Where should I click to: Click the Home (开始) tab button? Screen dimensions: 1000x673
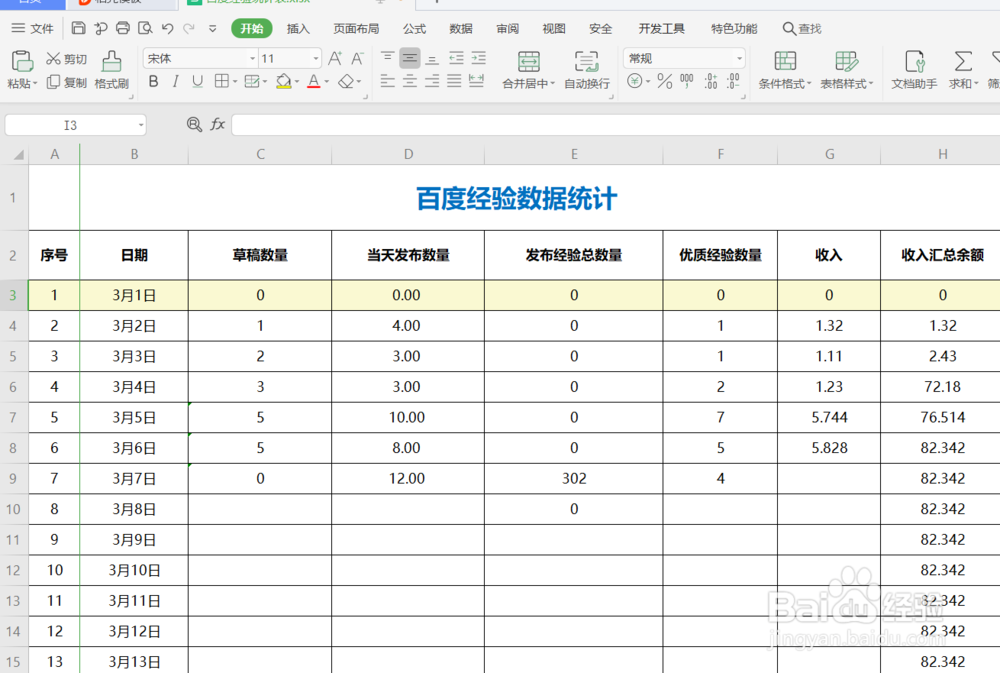coord(252,29)
